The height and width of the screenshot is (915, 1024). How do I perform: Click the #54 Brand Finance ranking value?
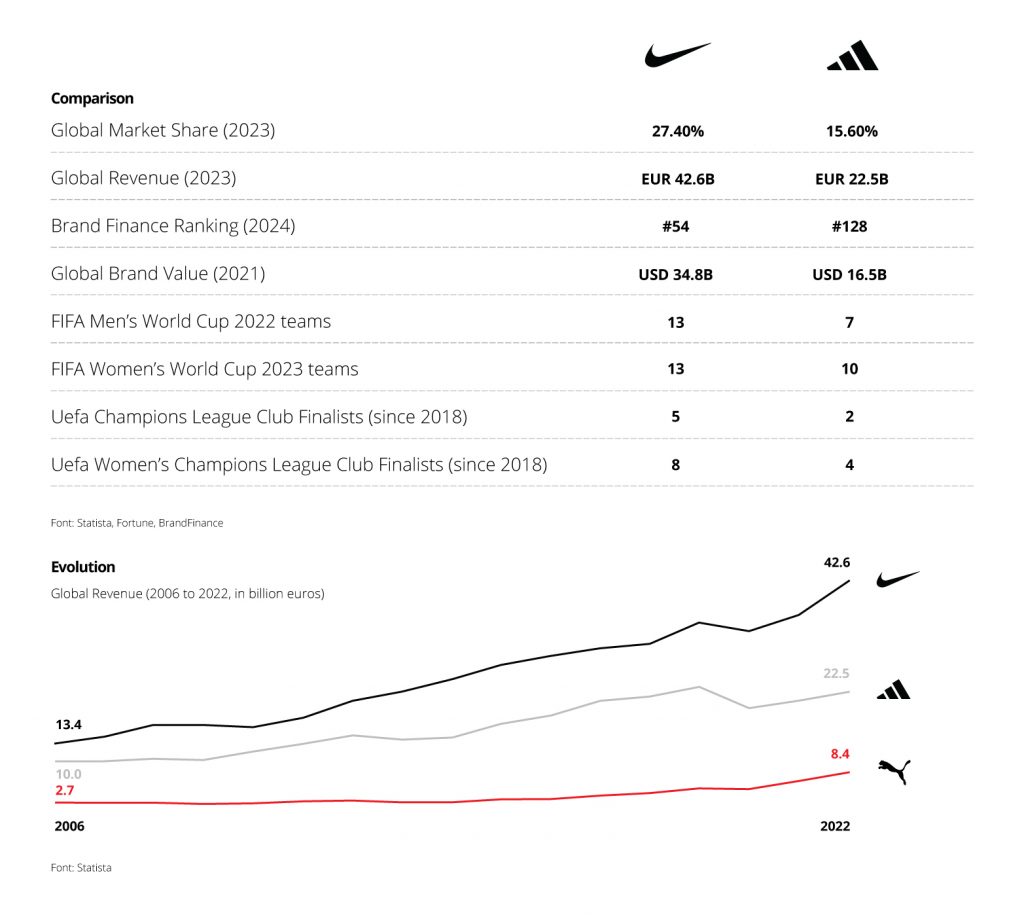pyautogui.click(x=676, y=226)
